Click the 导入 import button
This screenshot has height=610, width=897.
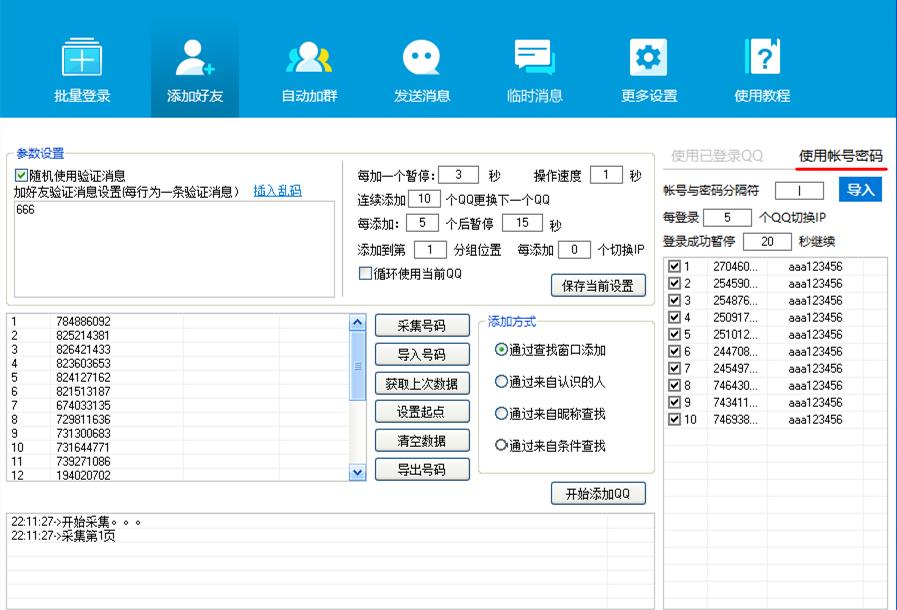pos(860,189)
